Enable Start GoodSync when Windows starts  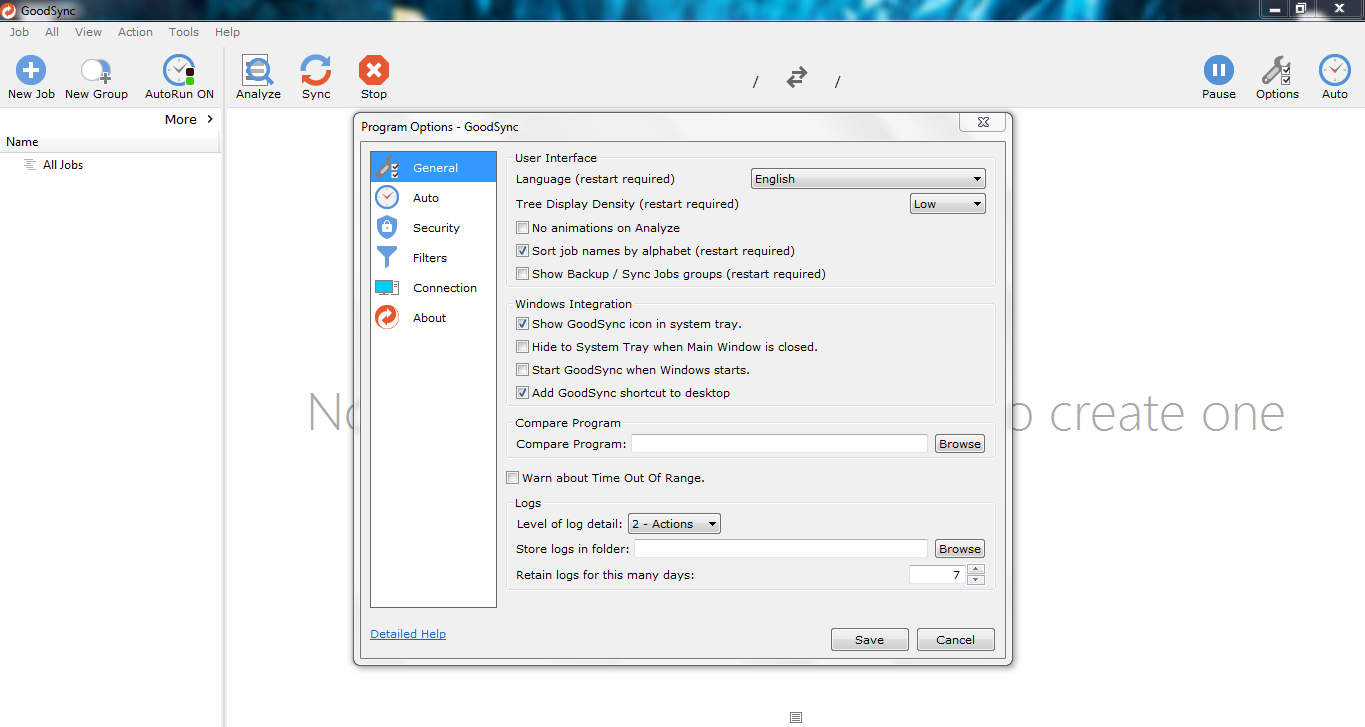pyautogui.click(x=522, y=370)
